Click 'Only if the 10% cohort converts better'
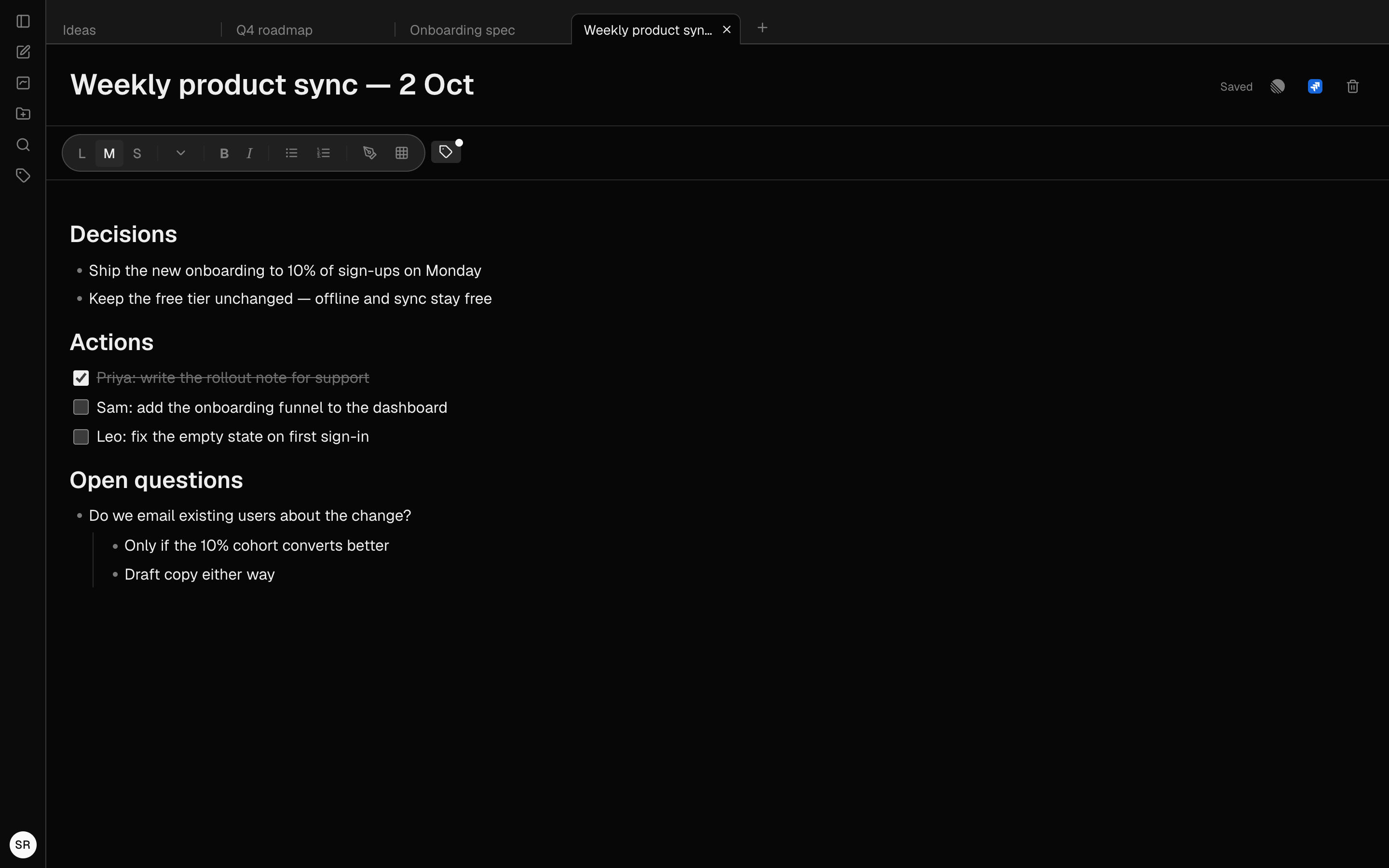The image size is (1389, 868). [x=257, y=545]
